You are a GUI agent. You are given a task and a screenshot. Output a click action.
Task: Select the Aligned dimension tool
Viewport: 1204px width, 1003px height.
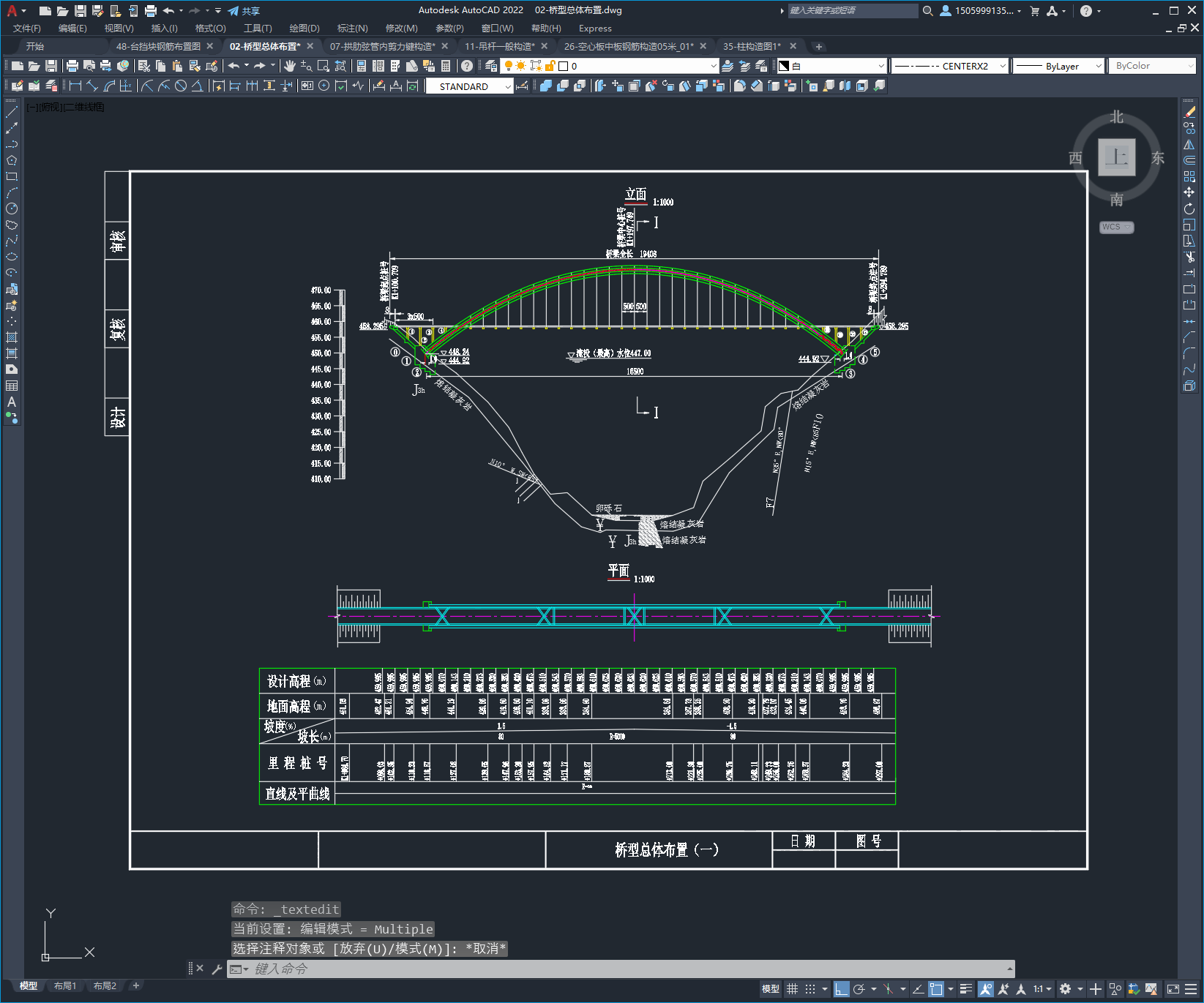click(x=92, y=86)
